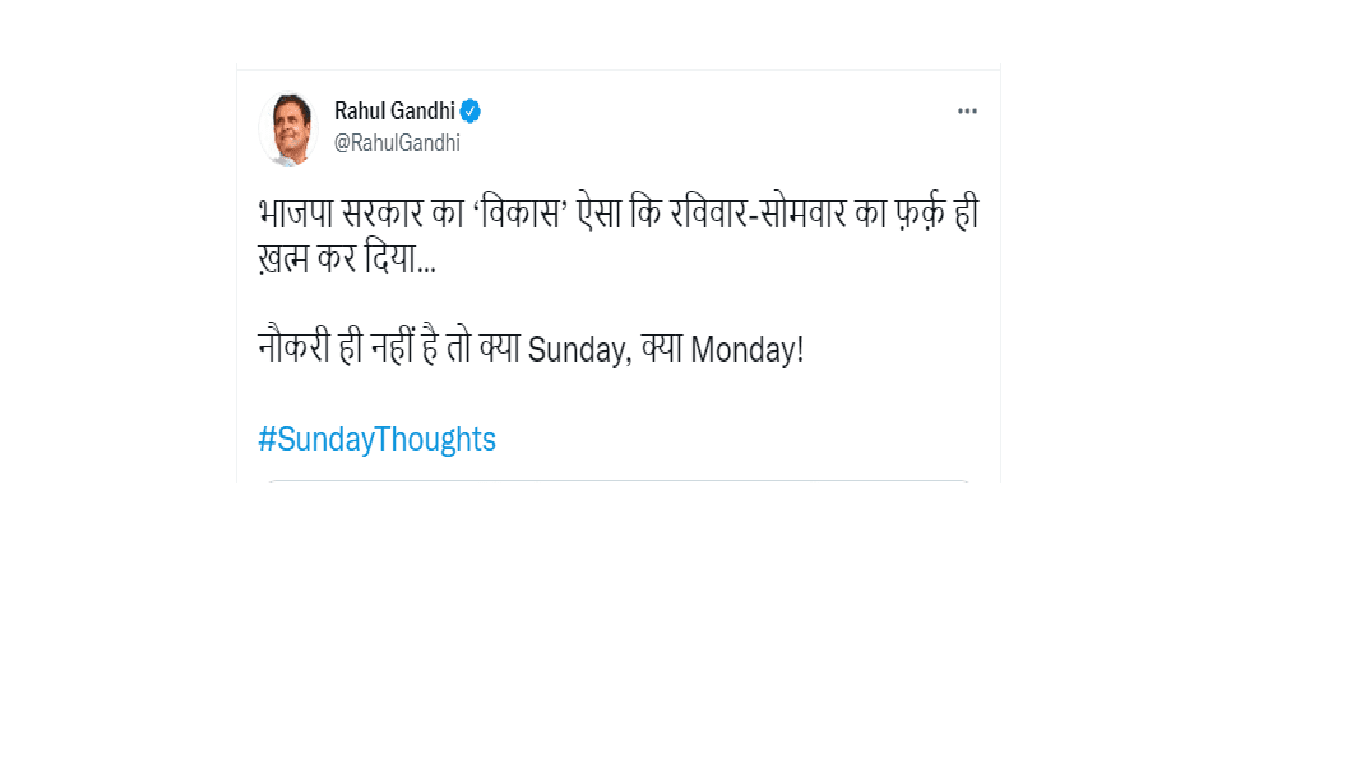Image resolution: width=1366 pixels, height=768 pixels.
Task: Click the second क्या before Monday
Action: pos(663,351)
